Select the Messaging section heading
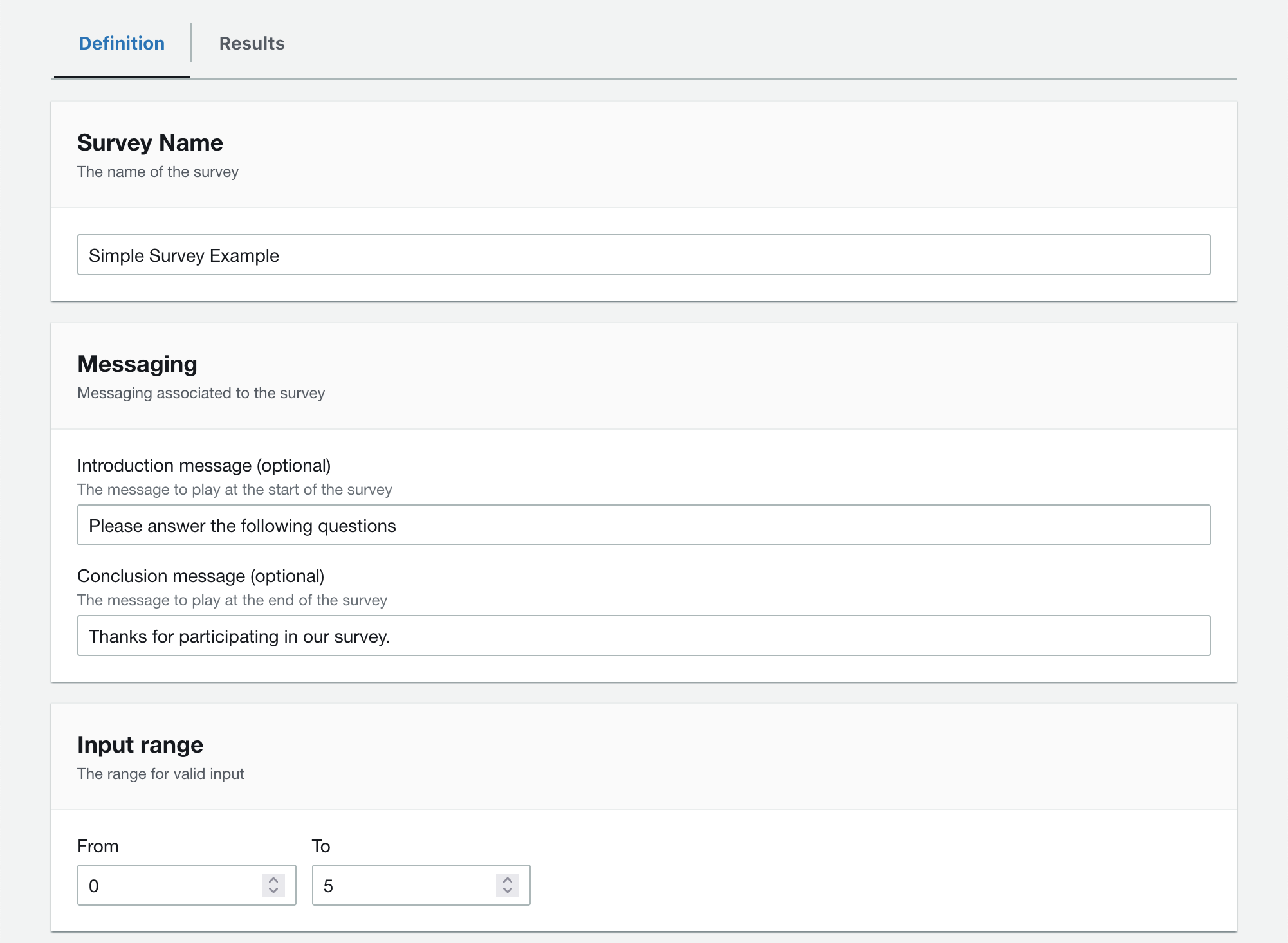Image resolution: width=1288 pixels, height=943 pixels. tap(137, 364)
